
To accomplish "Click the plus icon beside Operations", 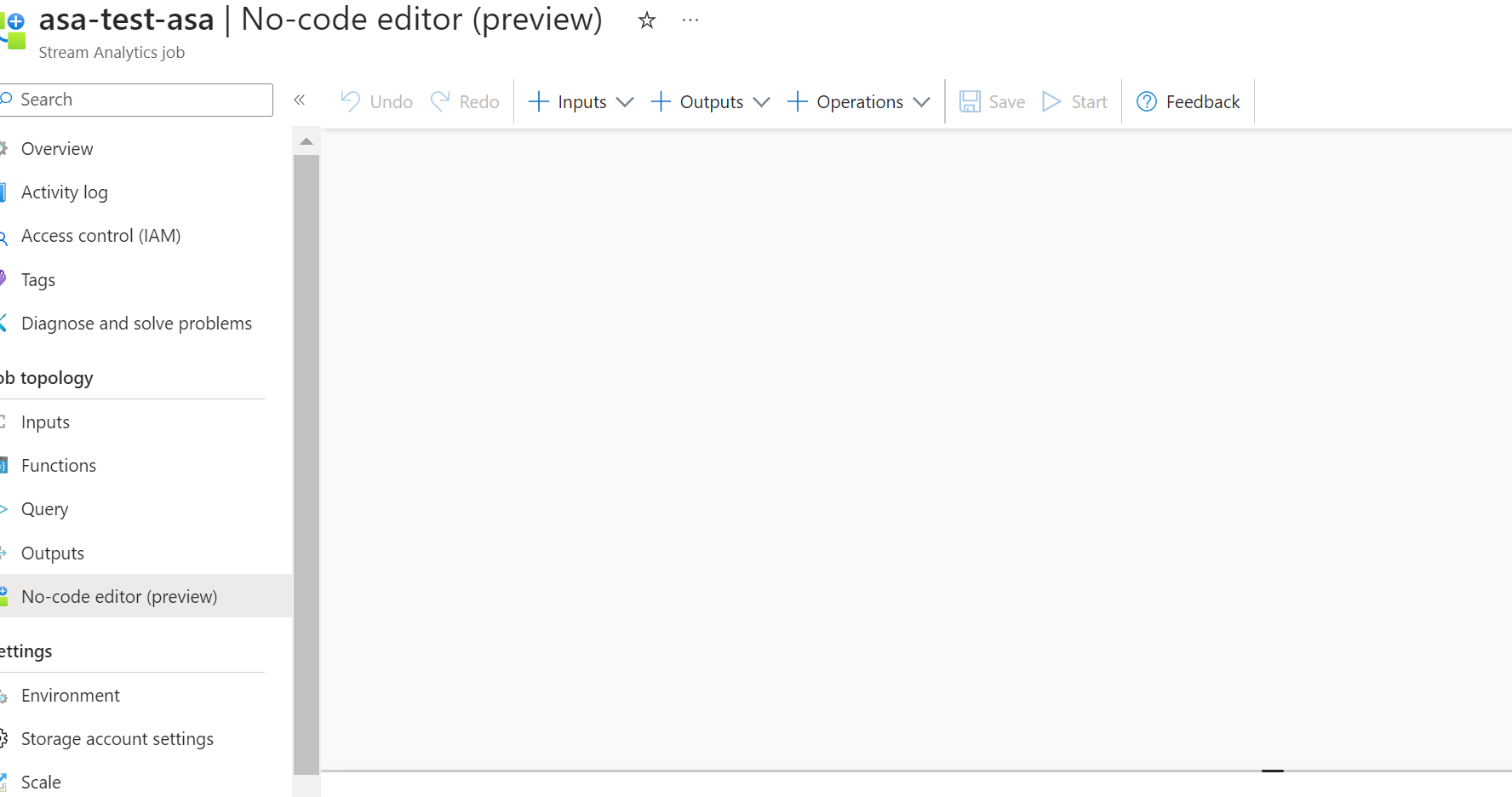I will click(x=797, y=101).
